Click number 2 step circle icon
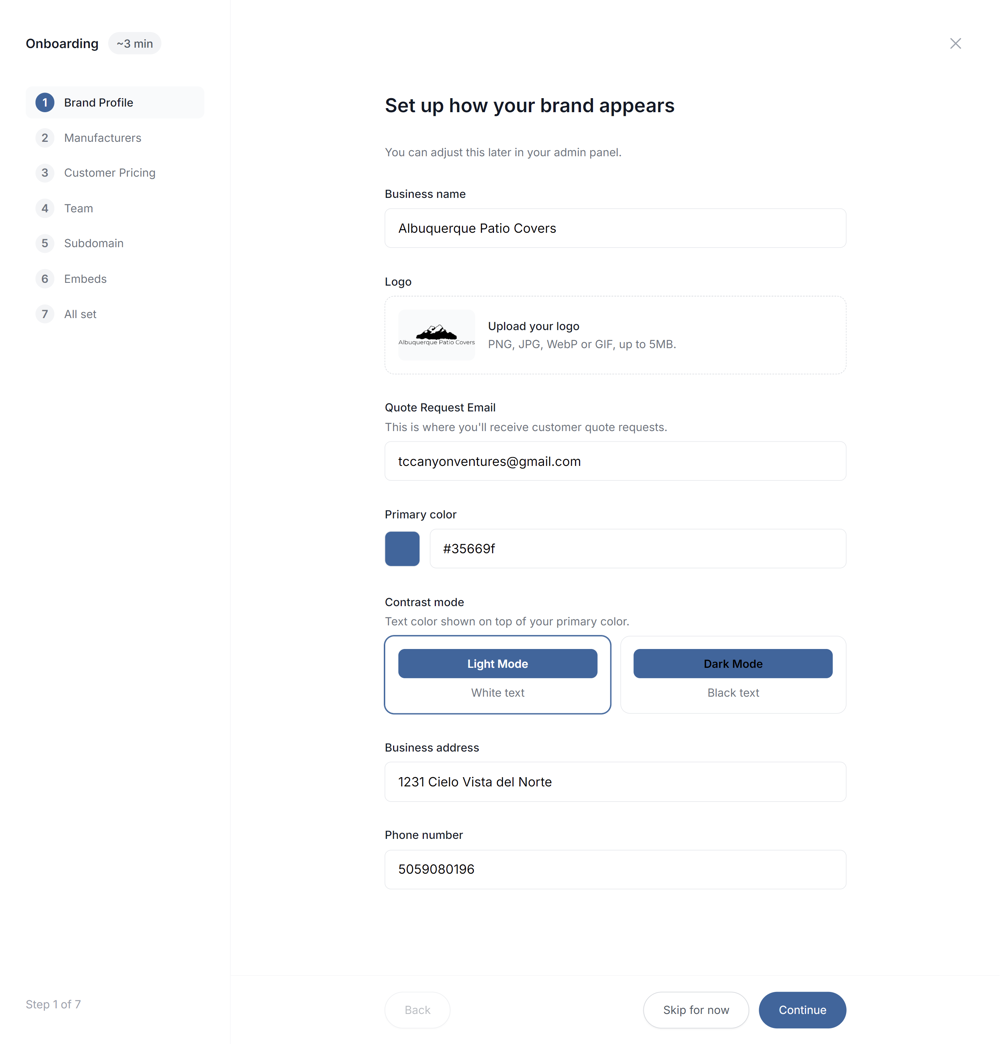This screenshot has height=1044, width=1000. (x=45, y=138)
